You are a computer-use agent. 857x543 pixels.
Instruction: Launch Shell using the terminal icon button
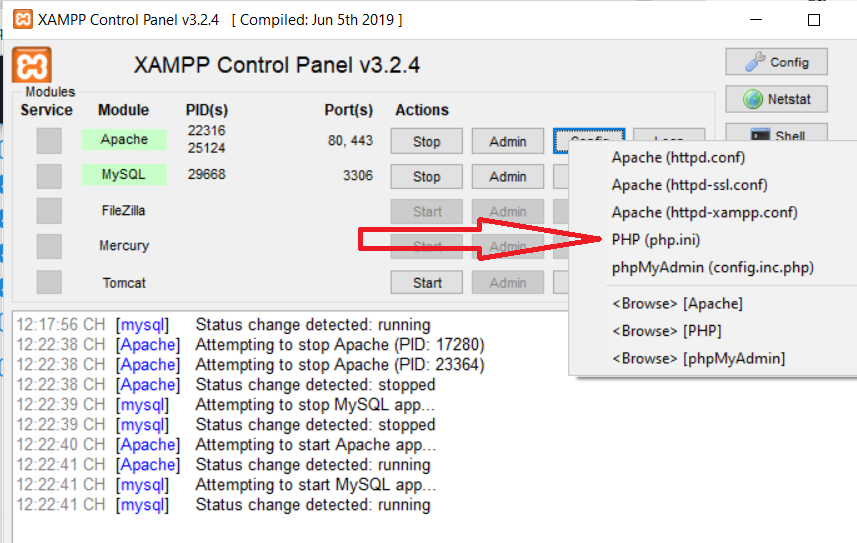click(762, 135)
